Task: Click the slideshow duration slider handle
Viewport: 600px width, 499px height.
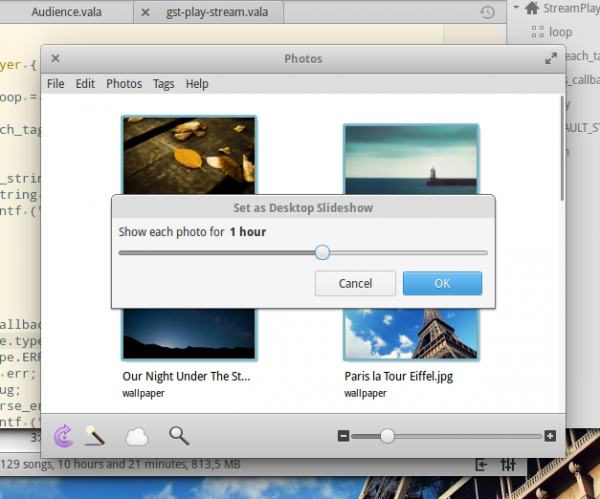Action: point(322,252)
